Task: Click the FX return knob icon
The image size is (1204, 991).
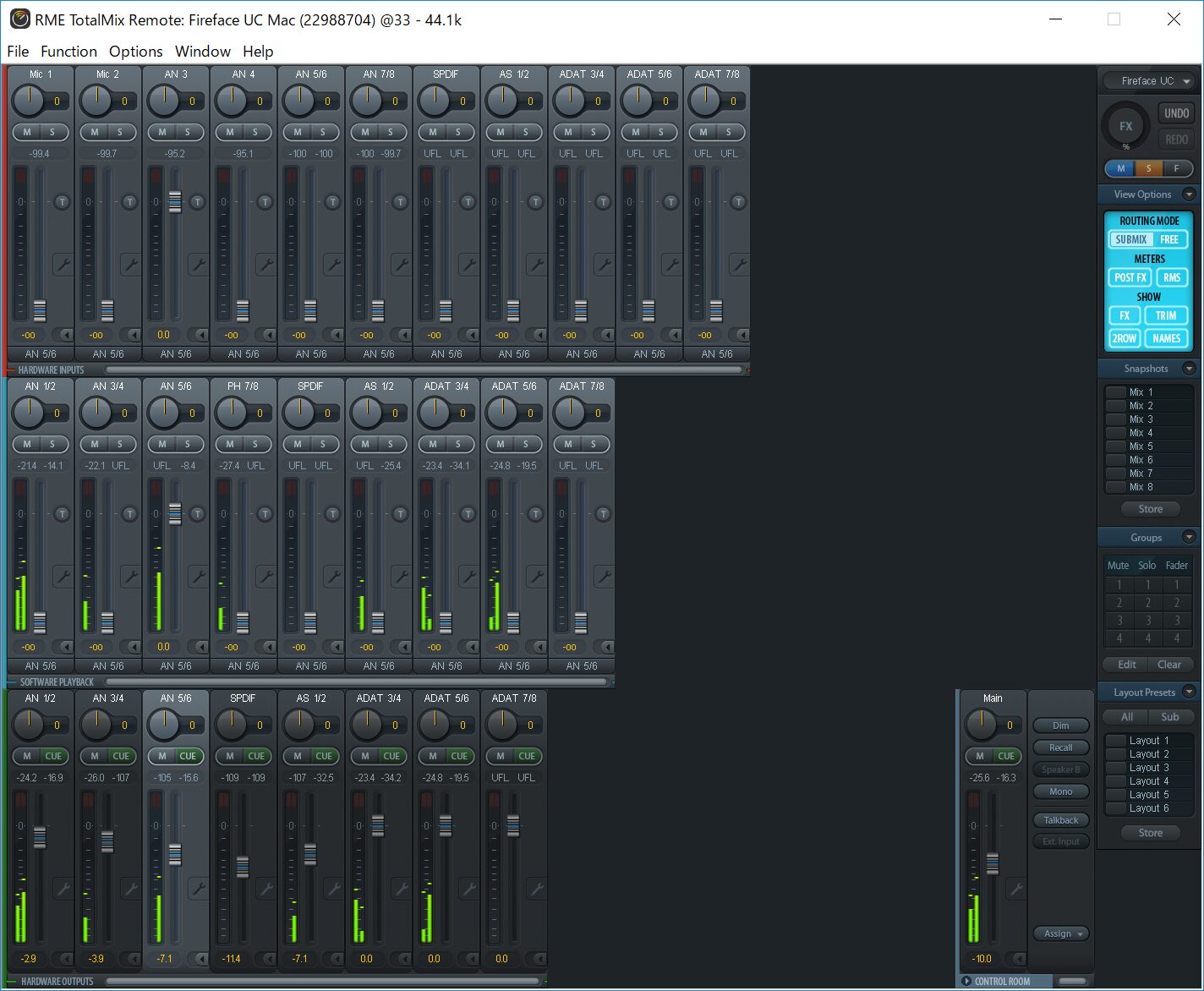Action: click(x=1125, y=127)
